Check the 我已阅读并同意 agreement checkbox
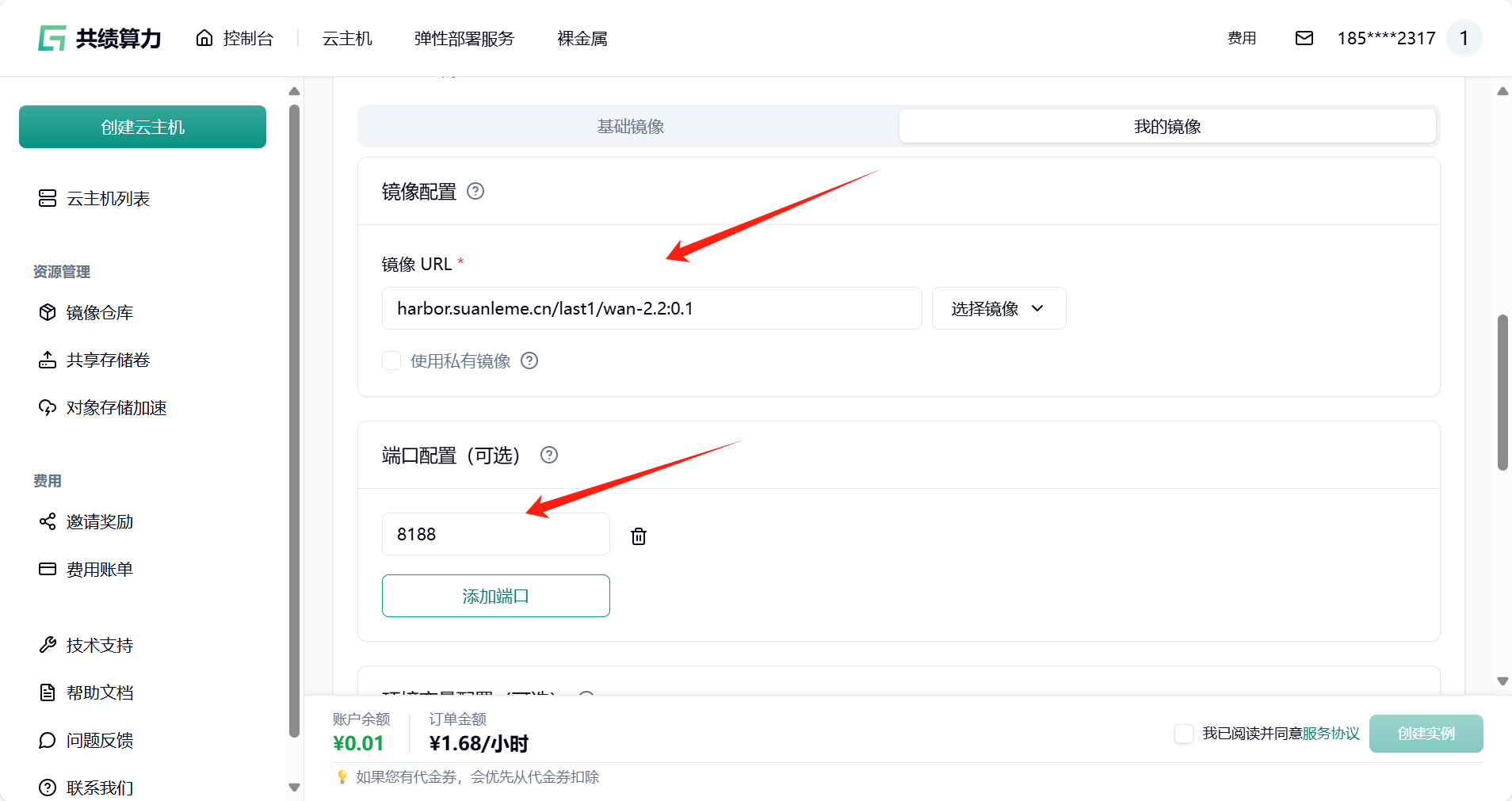The height and width of the screenshot is (801, 1512). pos(1184,734)
